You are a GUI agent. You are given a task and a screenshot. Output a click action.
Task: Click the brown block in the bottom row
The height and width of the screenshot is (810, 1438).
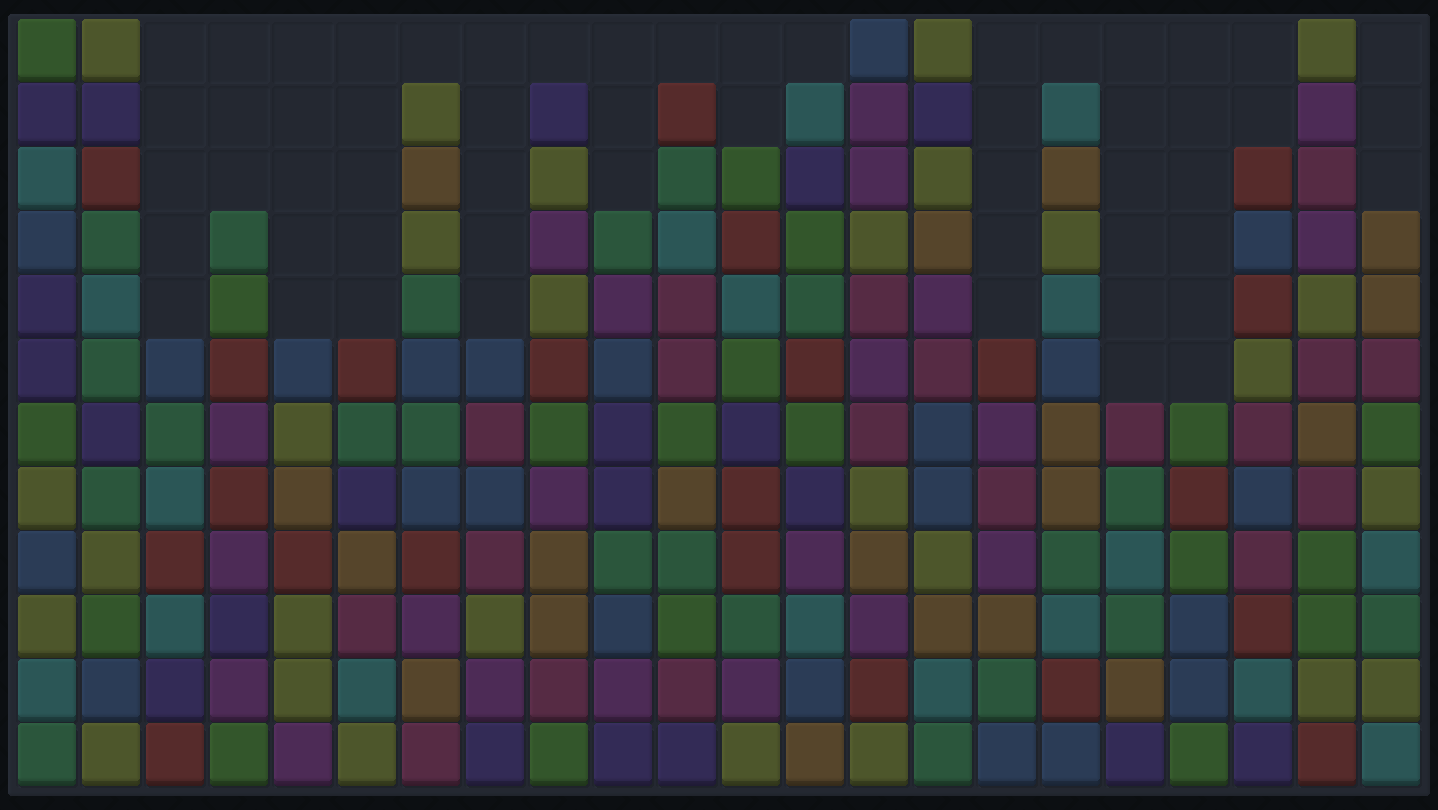pos(815,753)
